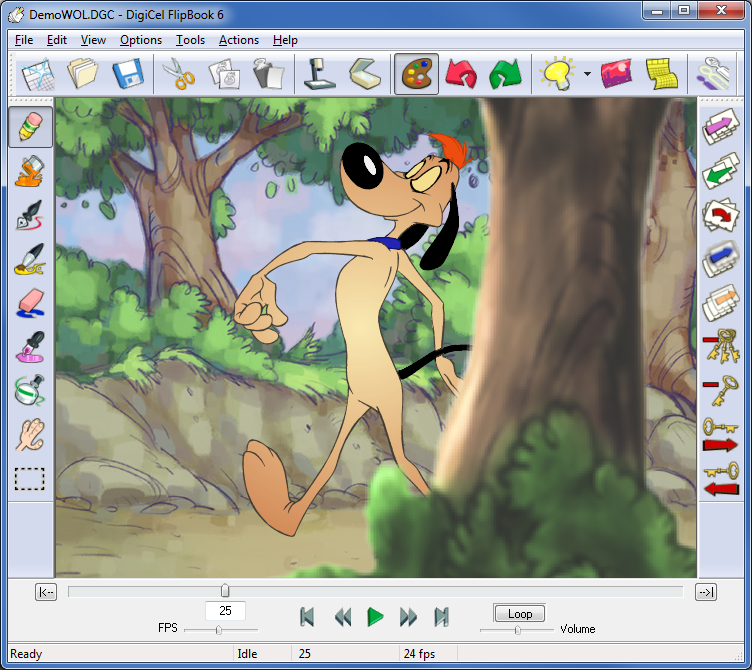Click the single key with minus icon

(721, 390)
